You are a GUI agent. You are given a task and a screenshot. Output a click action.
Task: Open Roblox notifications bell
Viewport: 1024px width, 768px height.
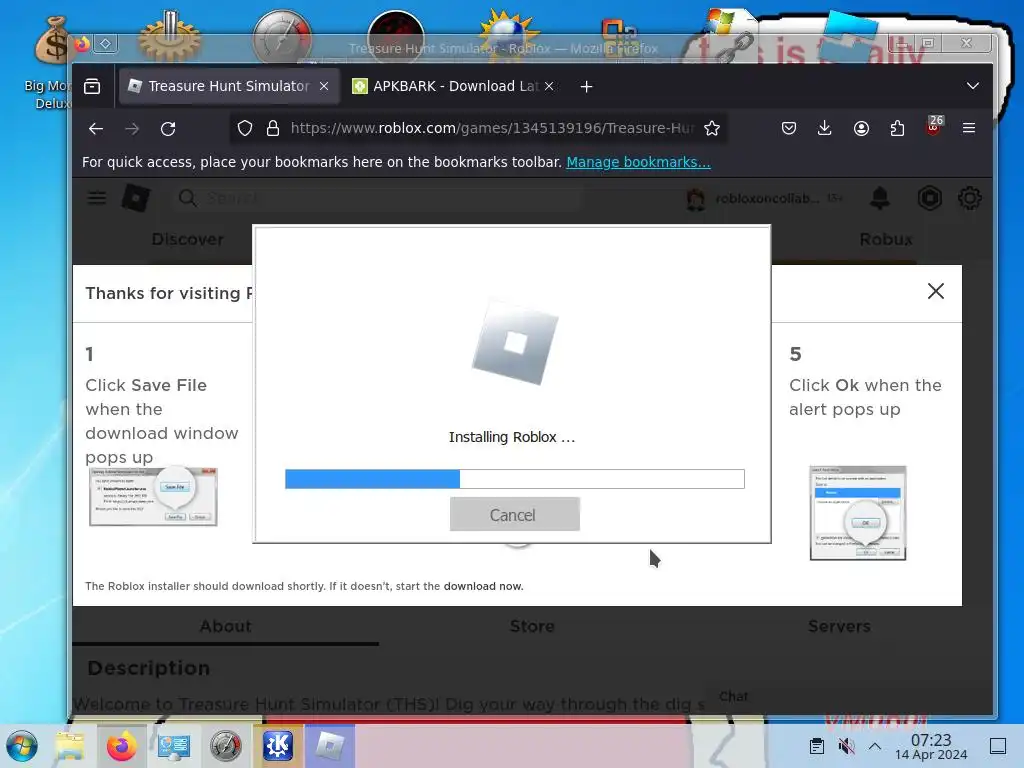[x=880, y=198]
